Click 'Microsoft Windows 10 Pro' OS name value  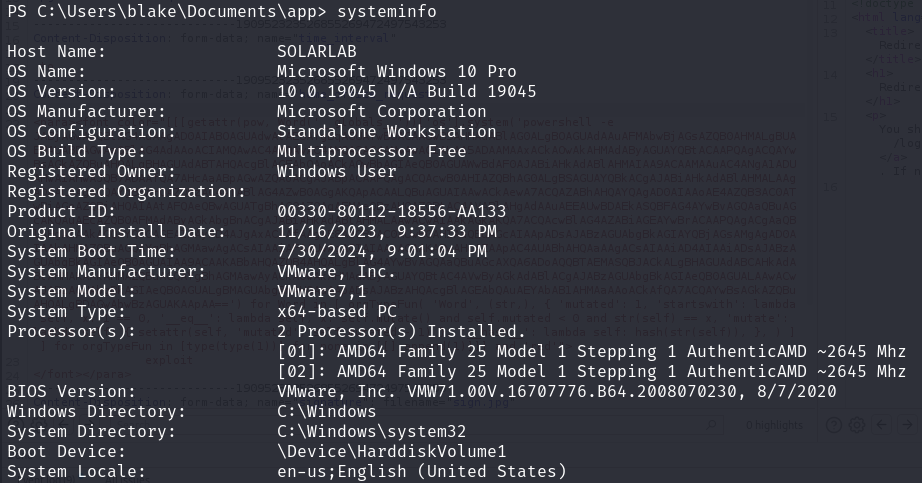397,72
